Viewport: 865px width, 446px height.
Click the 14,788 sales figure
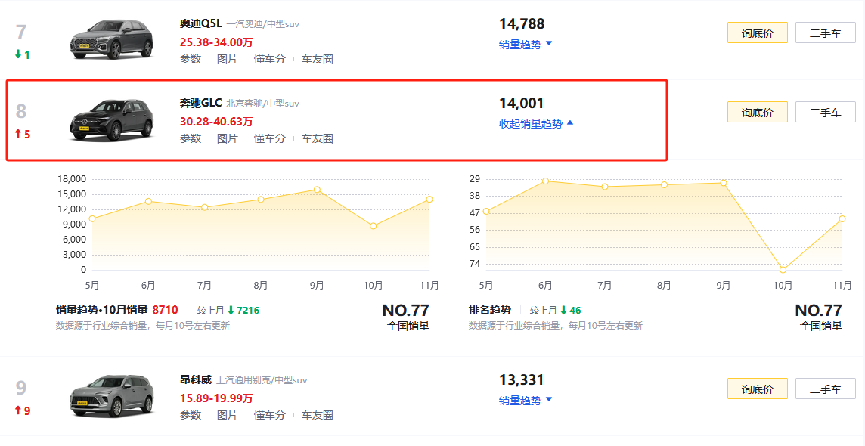point(522,24)
